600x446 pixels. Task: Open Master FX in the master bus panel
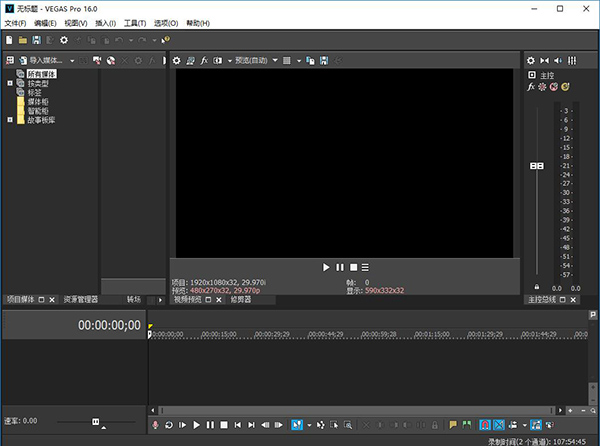[532, 88]
